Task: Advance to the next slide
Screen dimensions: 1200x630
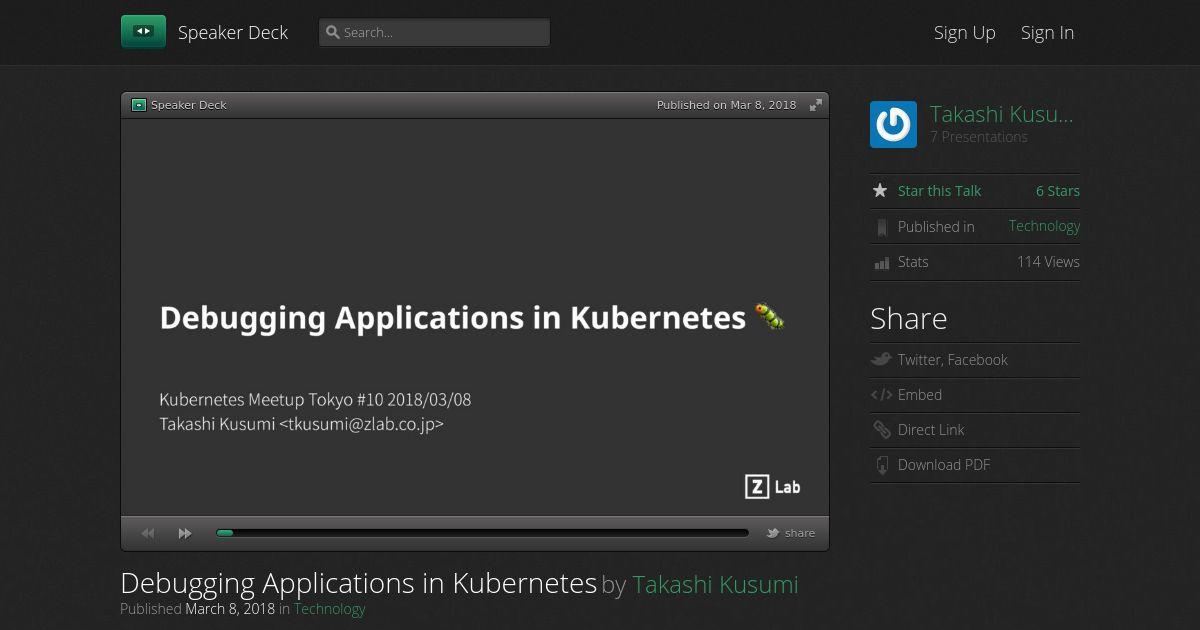Action: click(185, 533)
